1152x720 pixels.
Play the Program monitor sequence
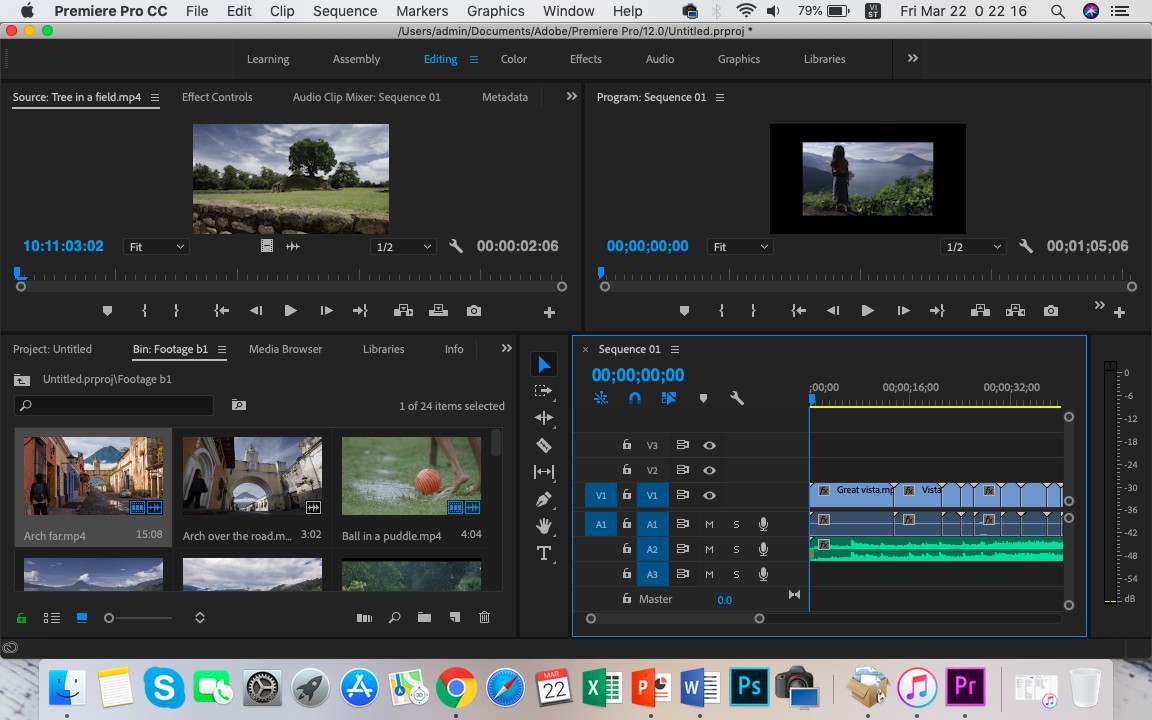pos(867,311)
